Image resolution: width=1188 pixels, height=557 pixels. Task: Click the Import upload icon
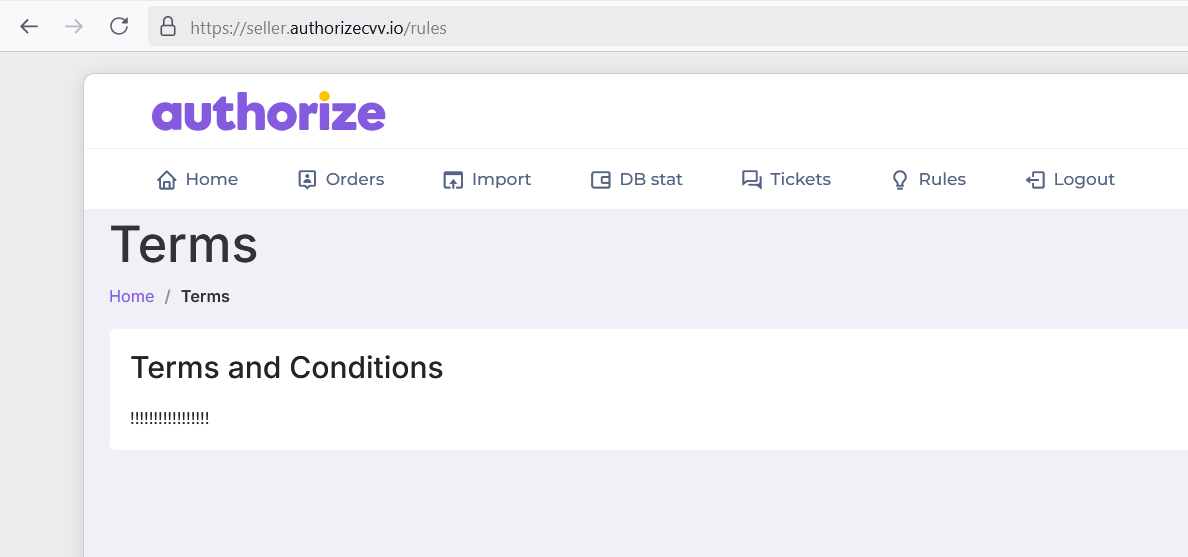click(453, 180)
